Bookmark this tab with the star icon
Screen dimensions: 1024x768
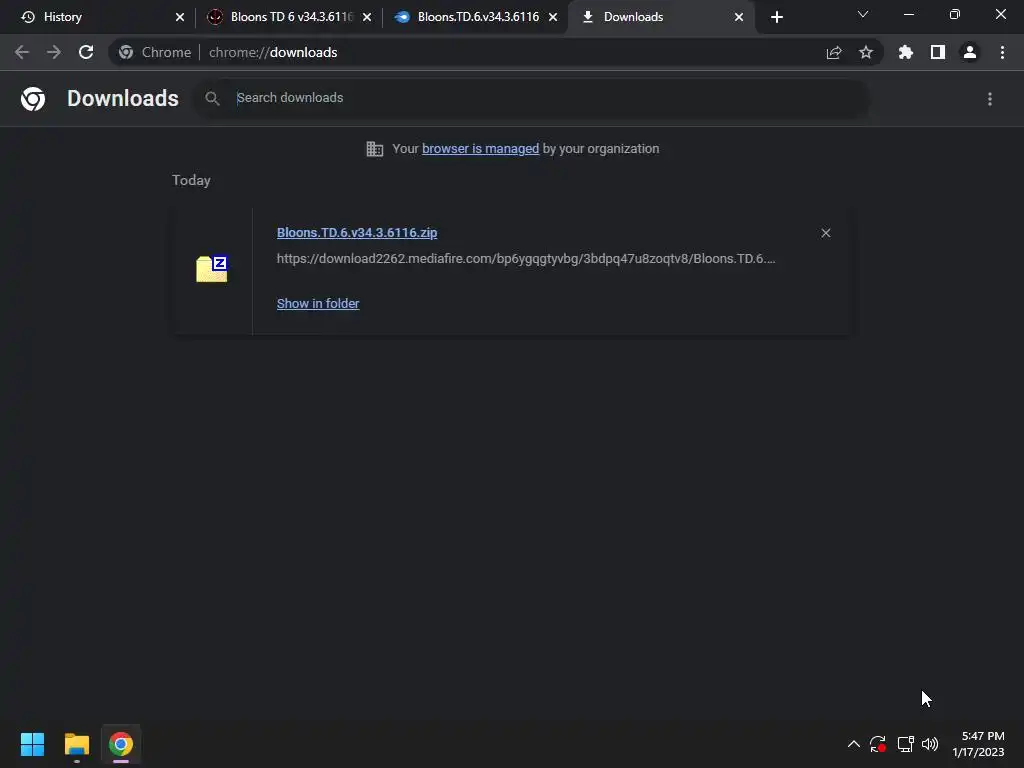866,52
